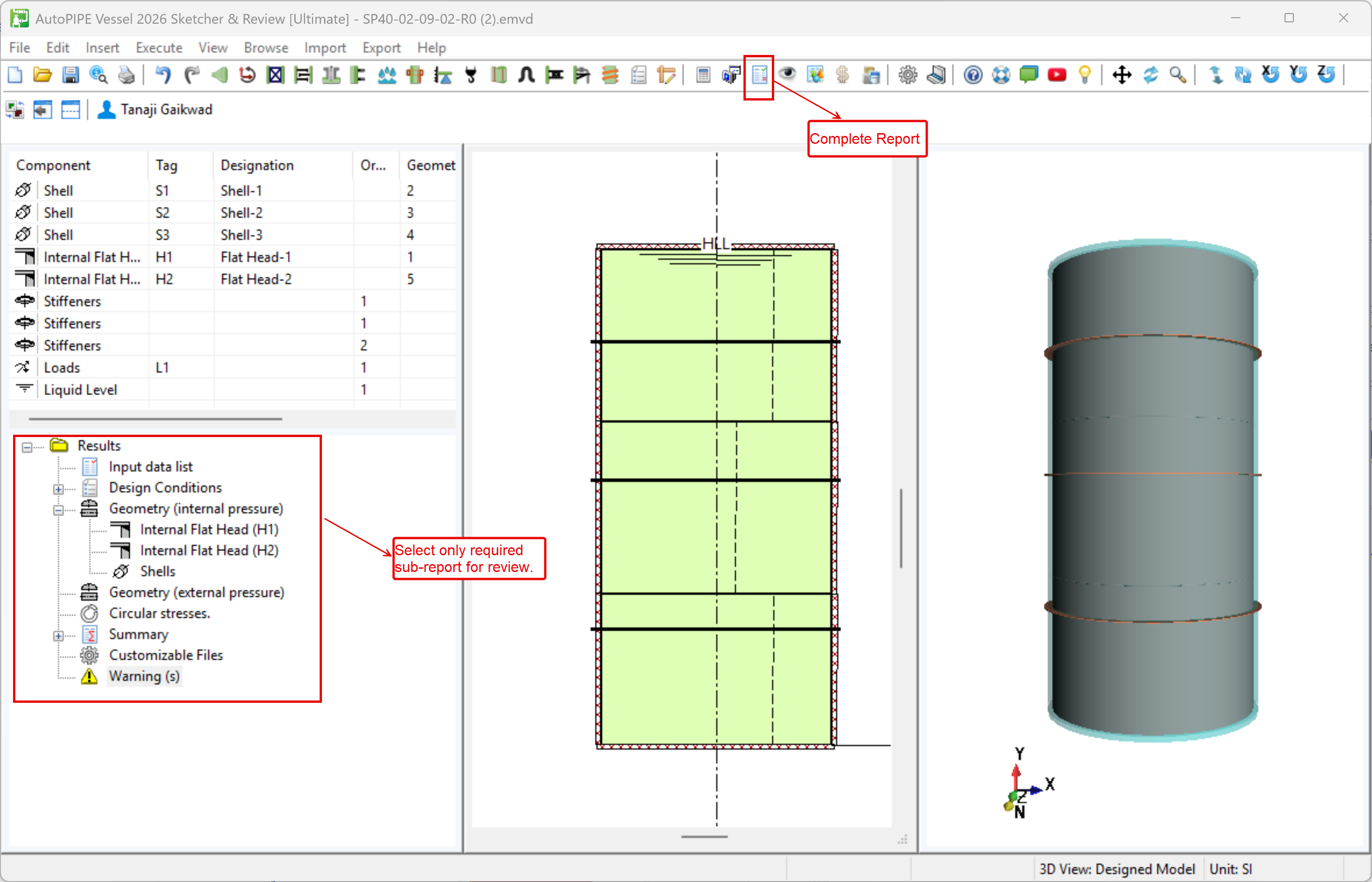This screenshot has height=882, width=1372.
Task: Print using the printer icon
Action: click(127, 75)
